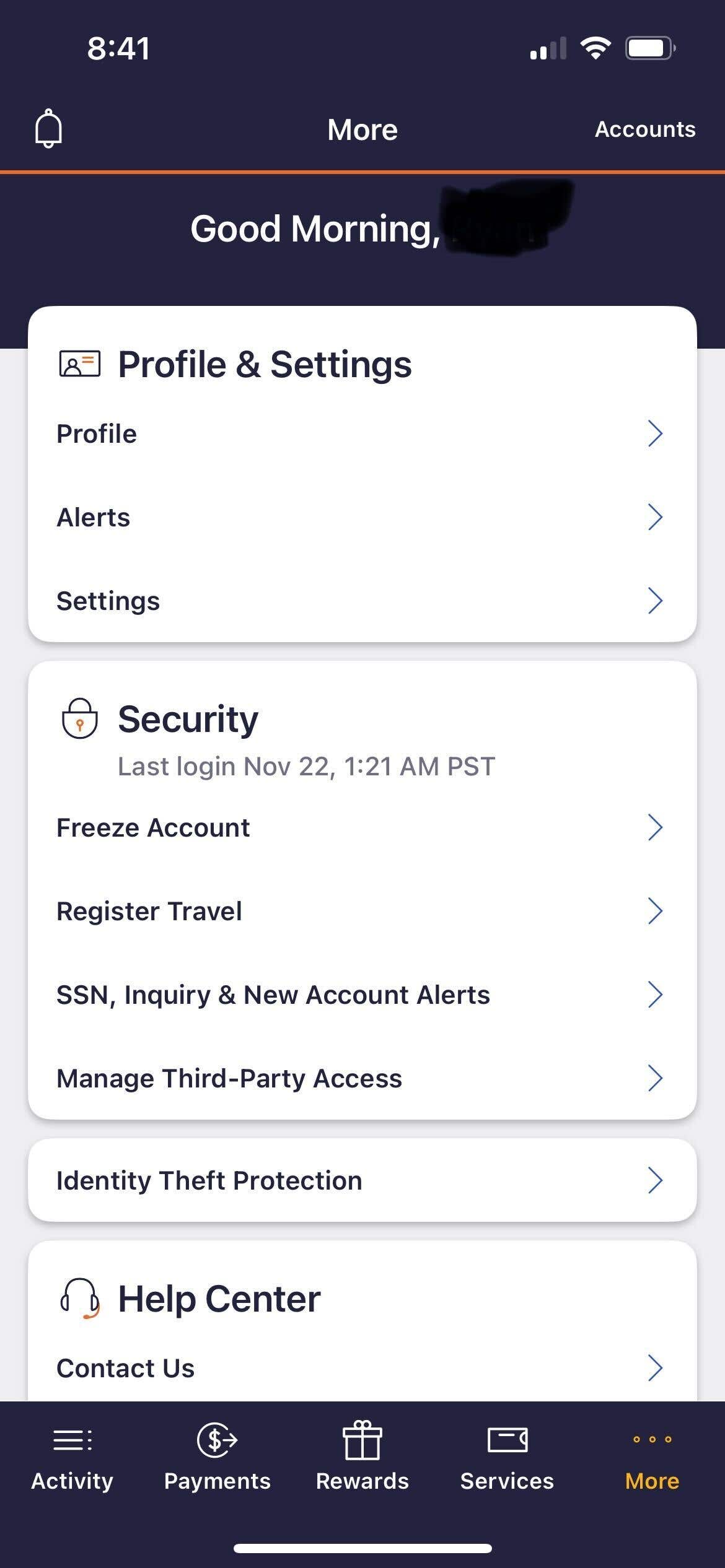Viewport: 725px width, 1568px height.
Task: Open the Rewards gift icon
Action: point(362,1440)
